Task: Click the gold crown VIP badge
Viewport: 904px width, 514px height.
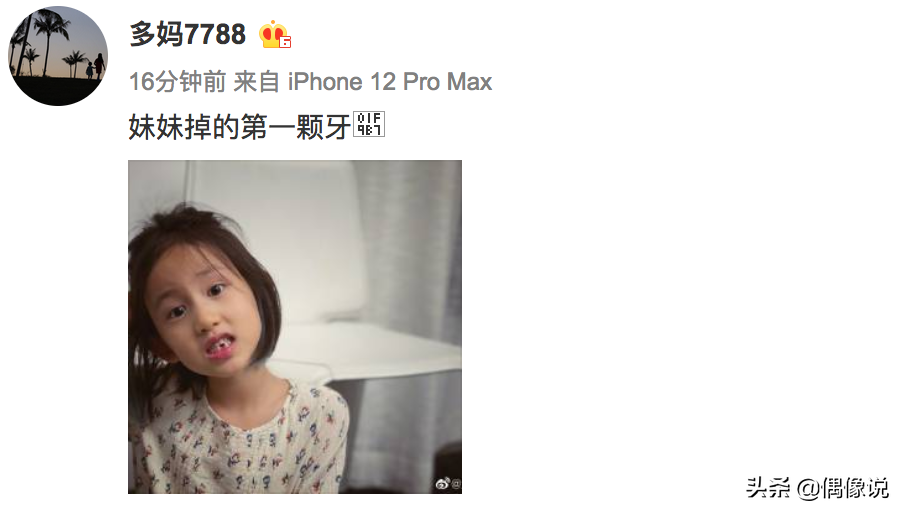Action: click(274, 35)
